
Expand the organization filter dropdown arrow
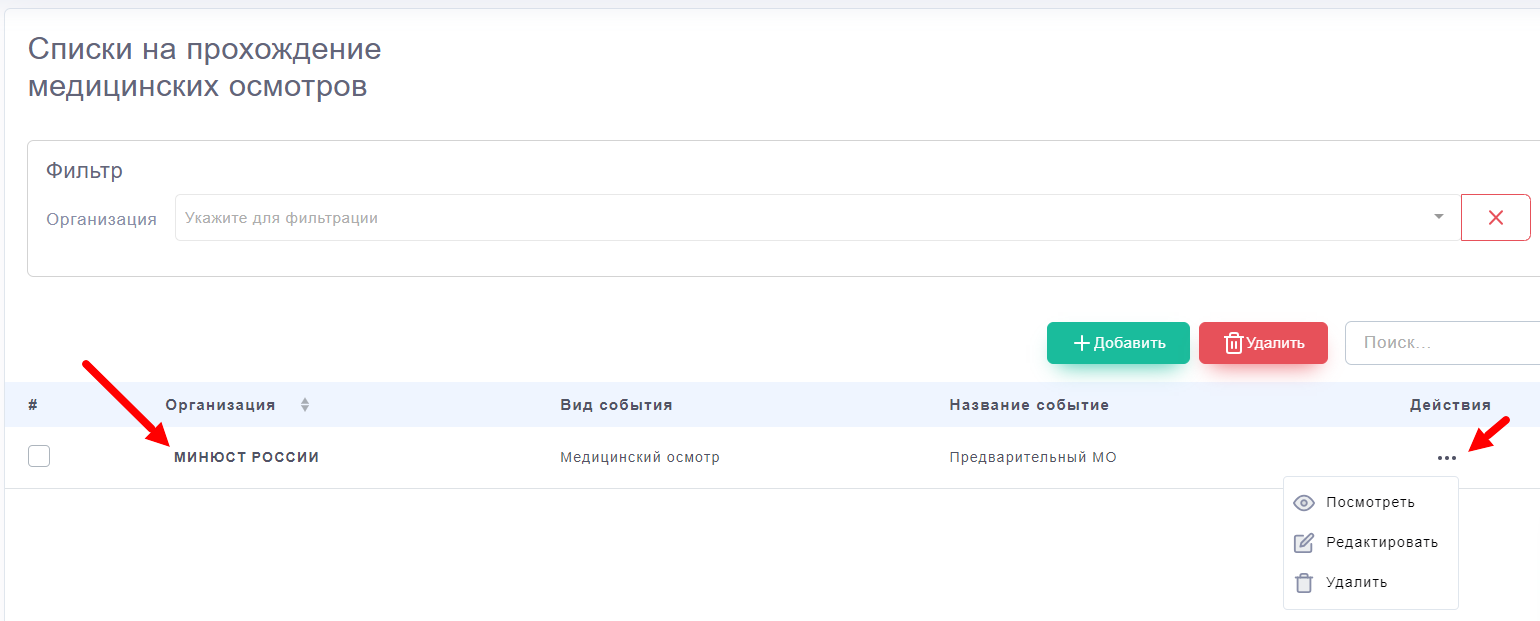tap(1439, 217)
